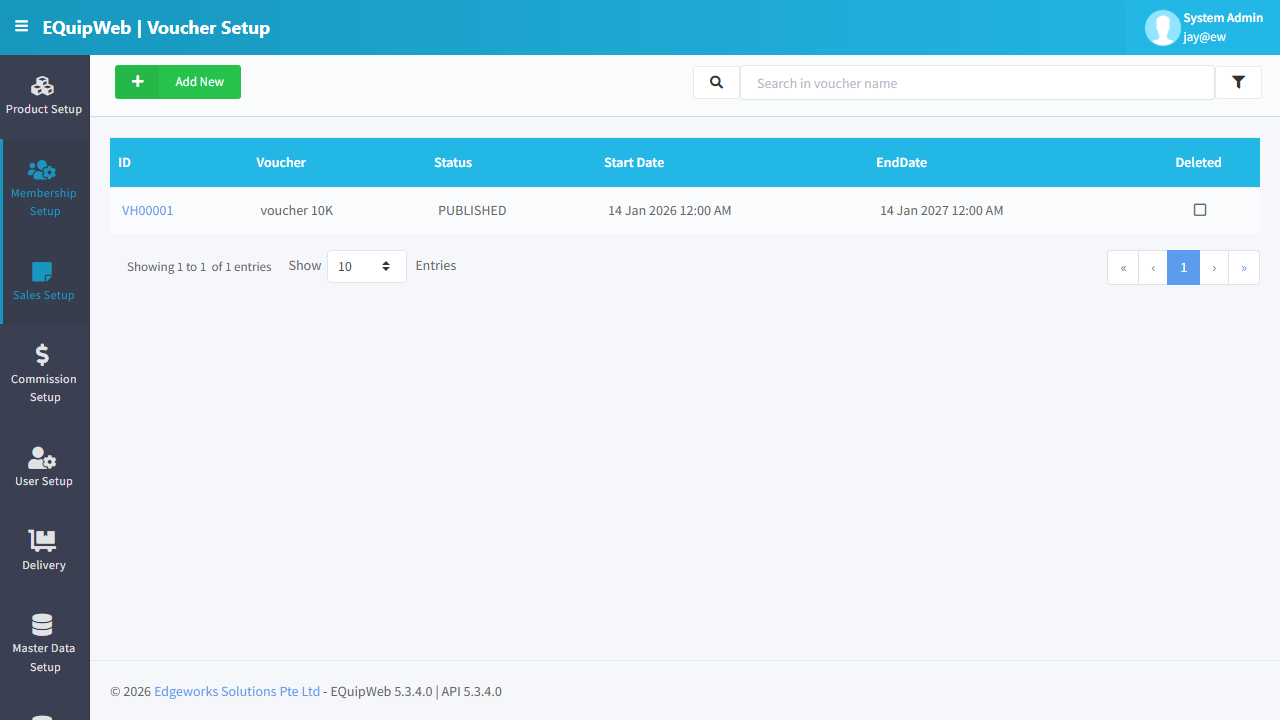Sort by the Start Date column

[x=634, y=162]
